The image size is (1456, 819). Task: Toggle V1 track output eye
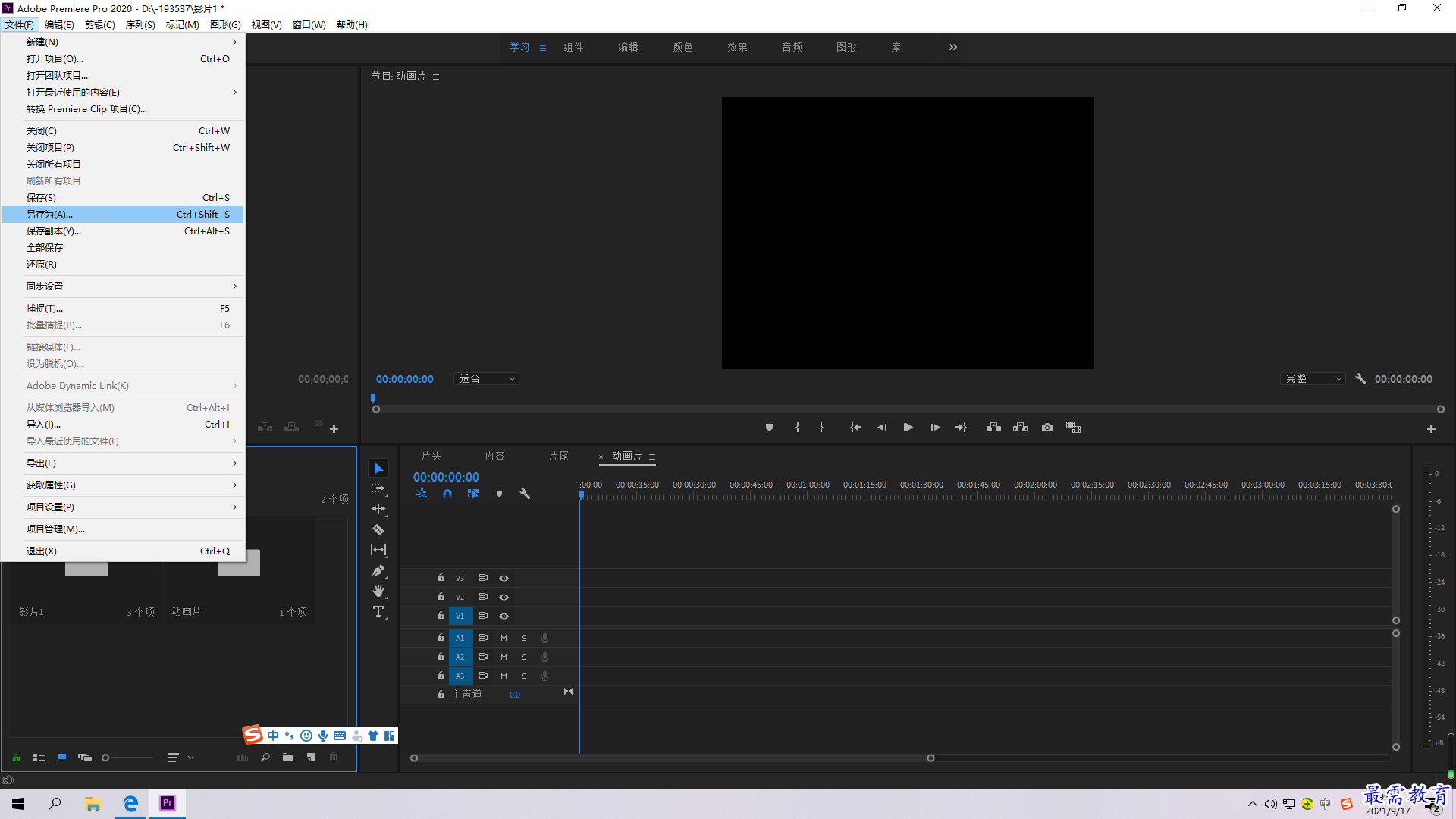click(504, 616)
